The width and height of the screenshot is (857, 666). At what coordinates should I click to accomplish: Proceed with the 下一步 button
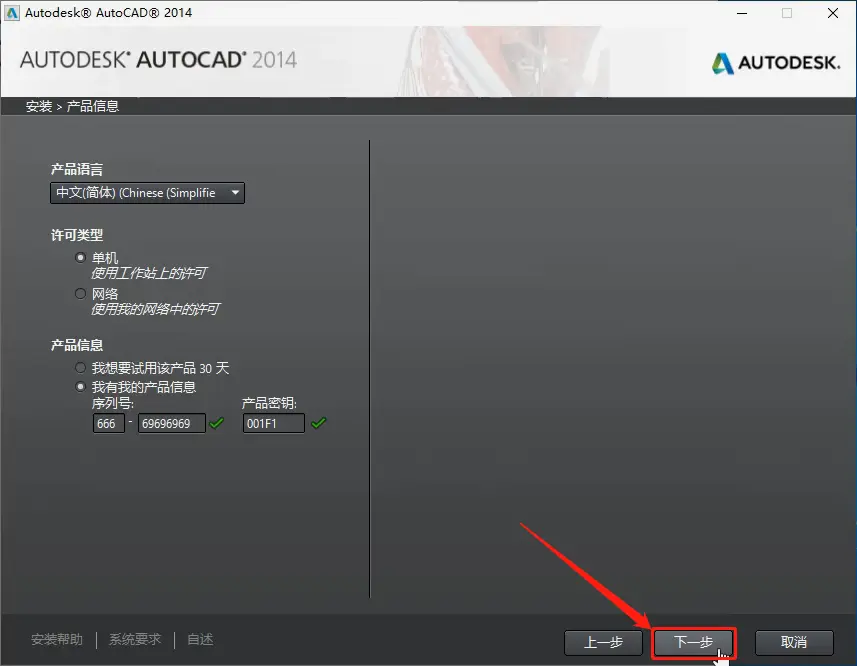693,642
